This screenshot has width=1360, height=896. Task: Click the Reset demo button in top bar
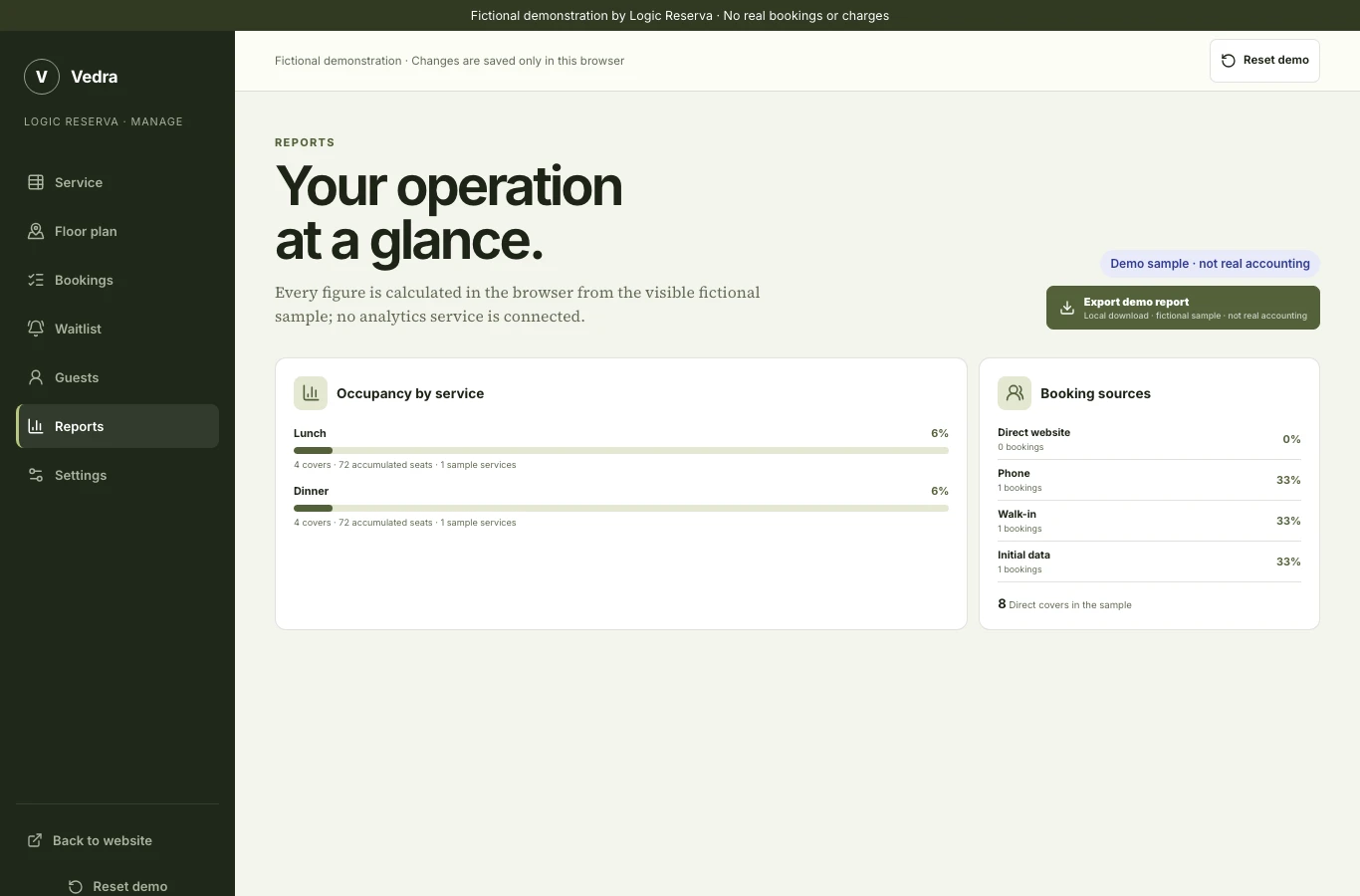click(x=1264, y=61)
